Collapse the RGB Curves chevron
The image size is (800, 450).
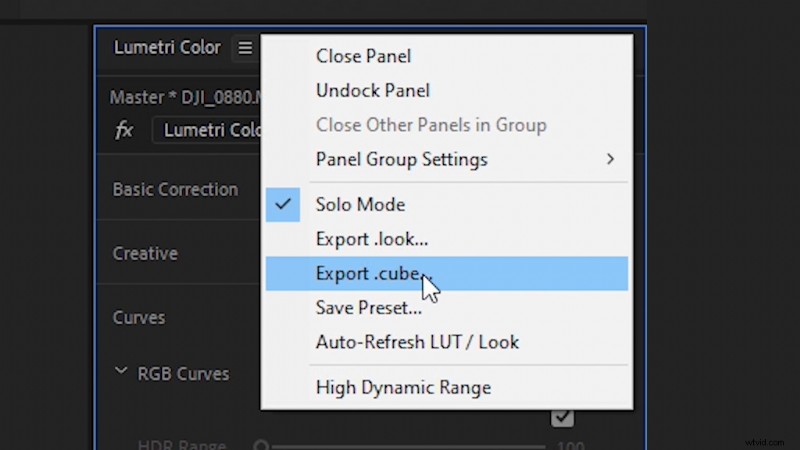(121, 372)
